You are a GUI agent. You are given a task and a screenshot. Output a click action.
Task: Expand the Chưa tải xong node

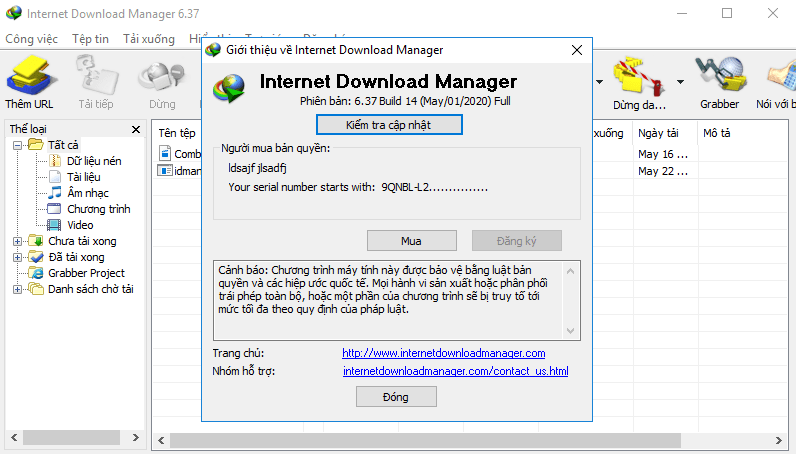[x=17, y=241]
